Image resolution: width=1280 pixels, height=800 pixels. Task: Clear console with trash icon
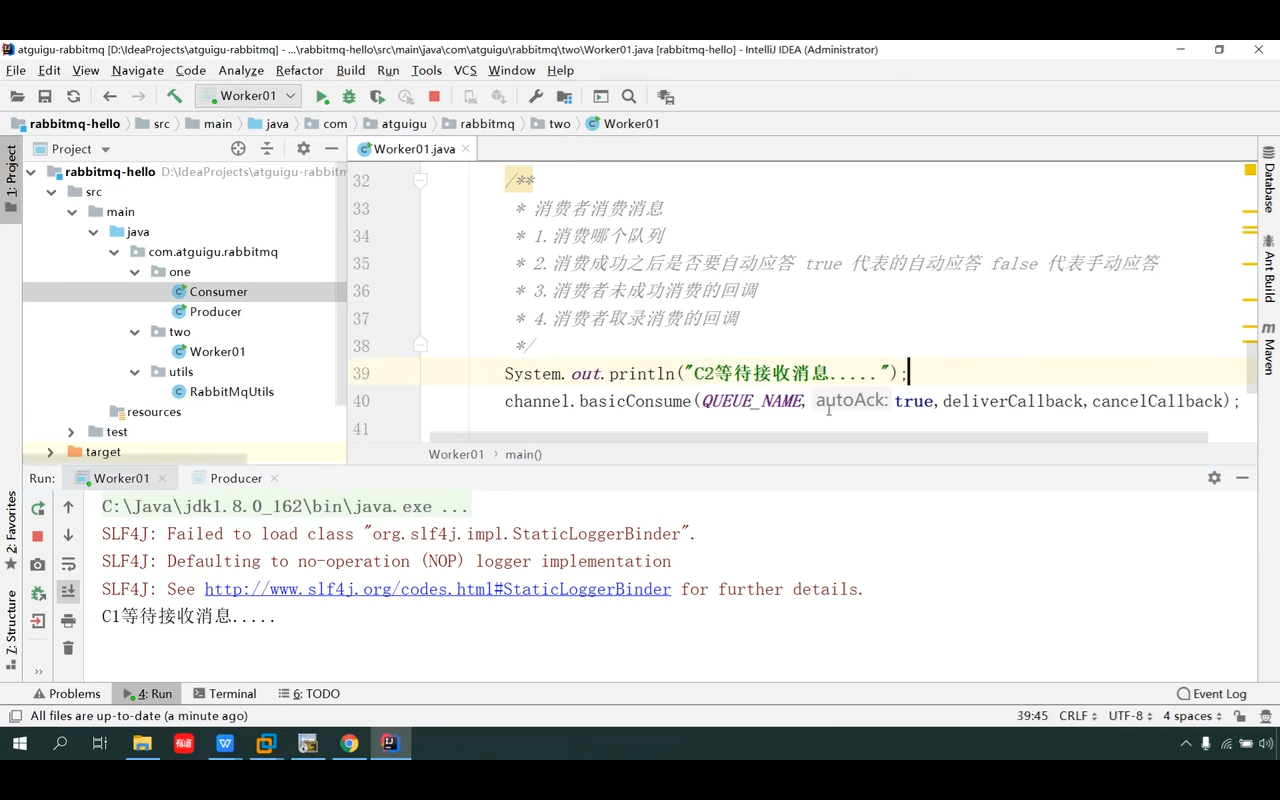point(68,648)
